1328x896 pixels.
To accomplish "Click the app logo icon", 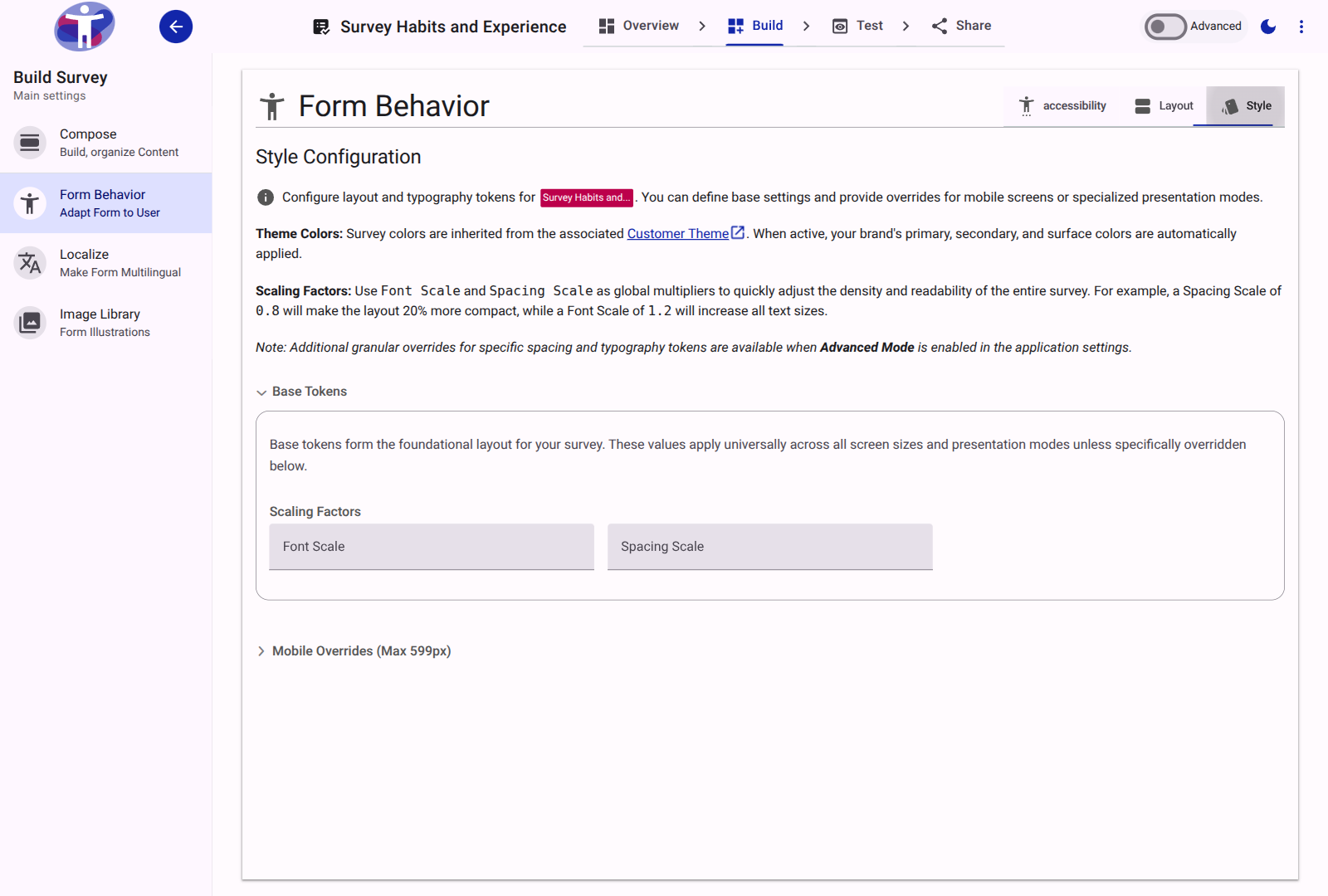I will tap(84, 27).
